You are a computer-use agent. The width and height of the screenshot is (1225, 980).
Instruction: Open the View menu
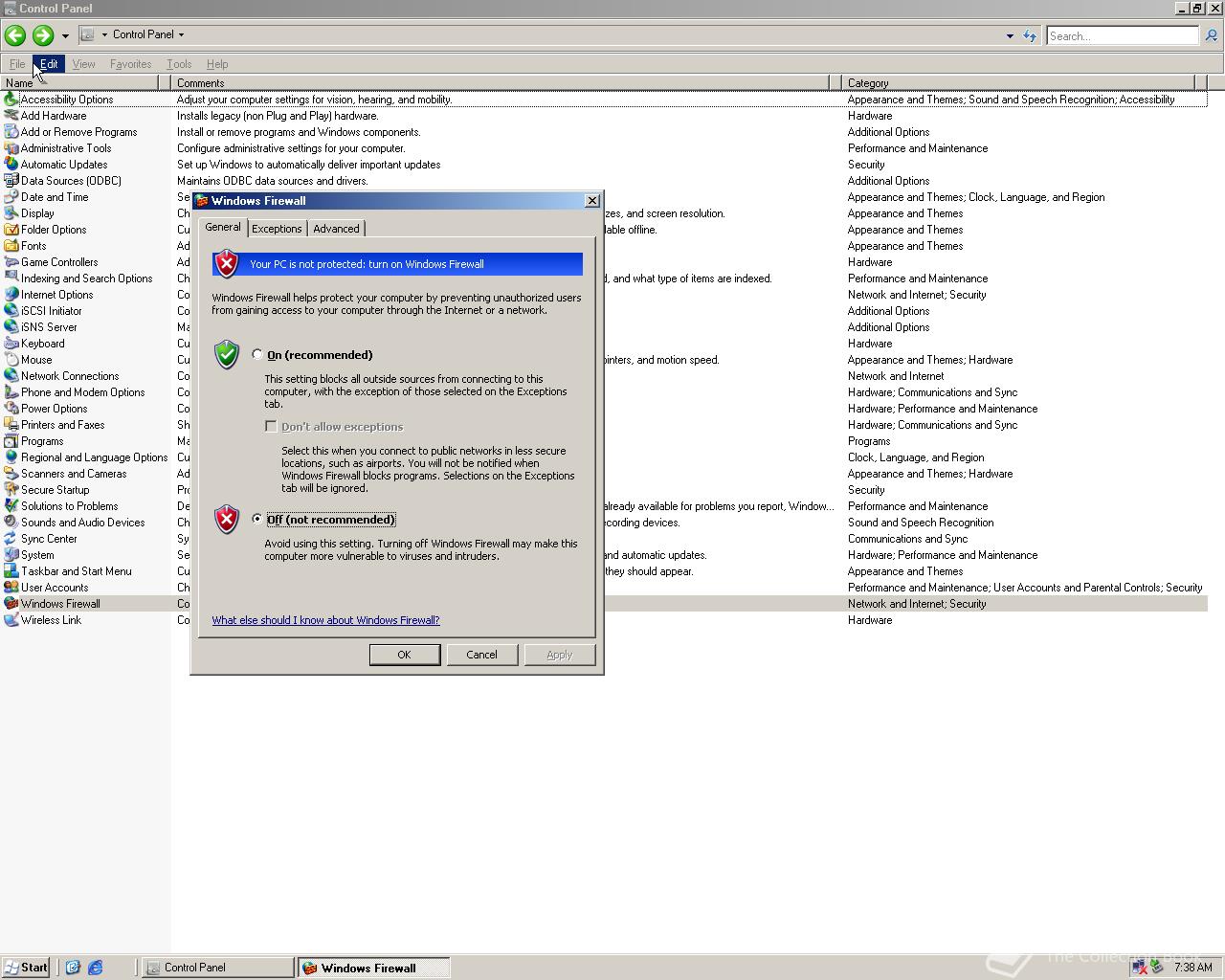tap(83, 64)
